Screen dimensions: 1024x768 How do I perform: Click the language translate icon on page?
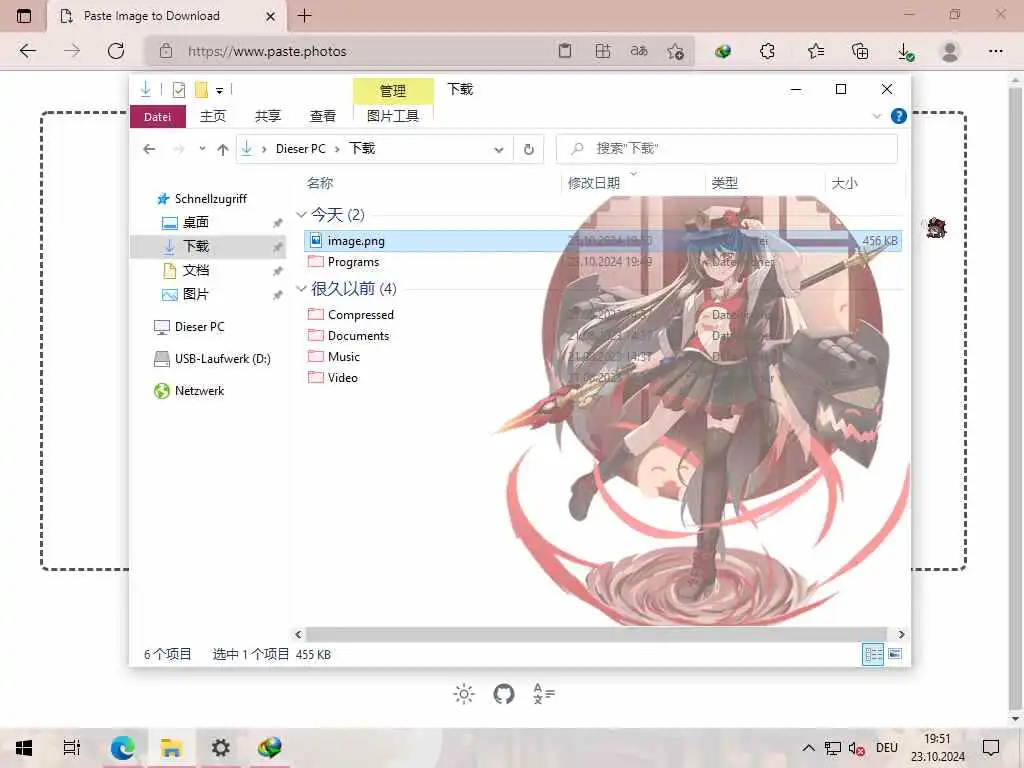click(x=543, y=694)
